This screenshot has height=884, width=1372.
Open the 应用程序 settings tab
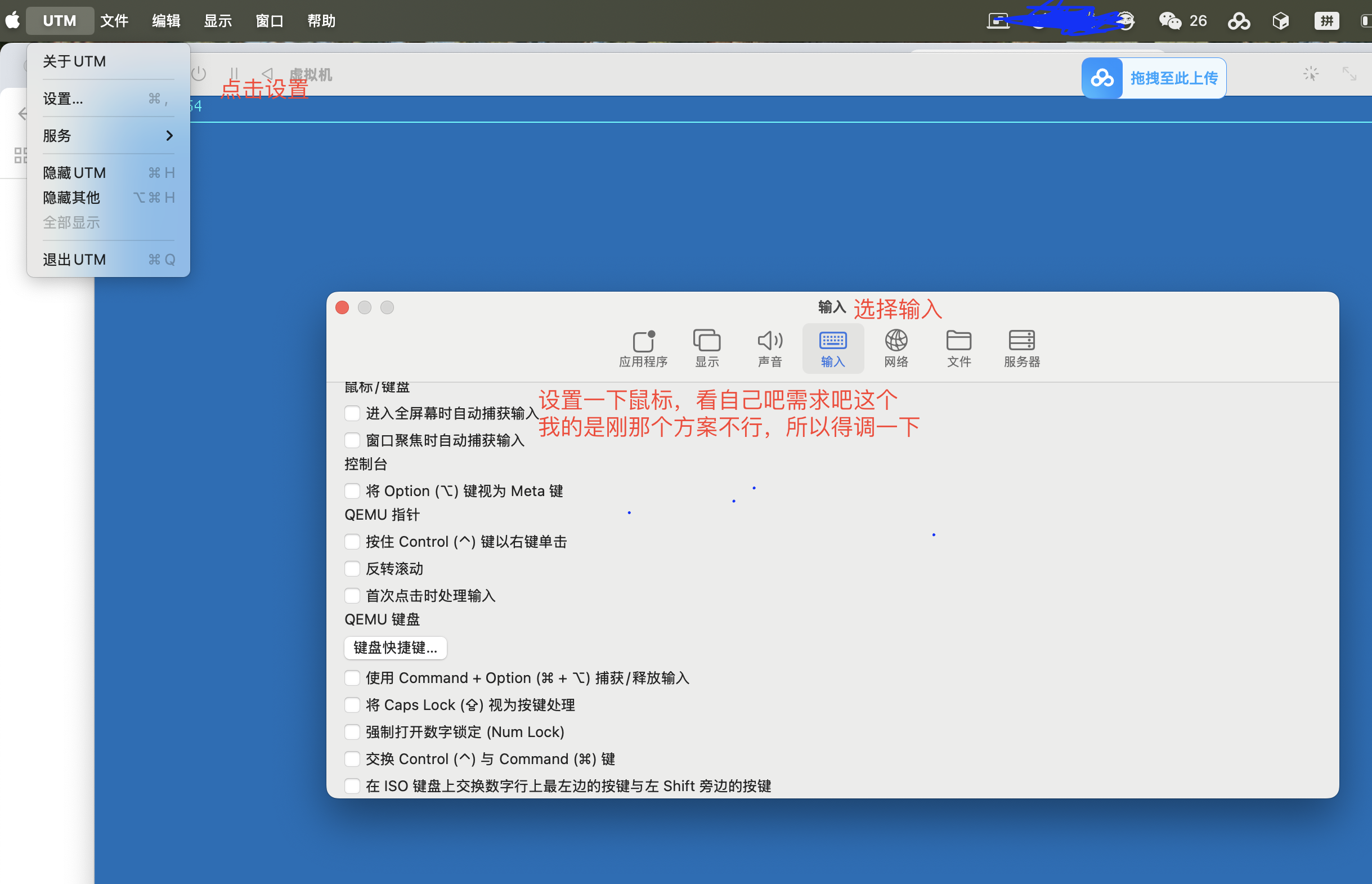(643, 349)
